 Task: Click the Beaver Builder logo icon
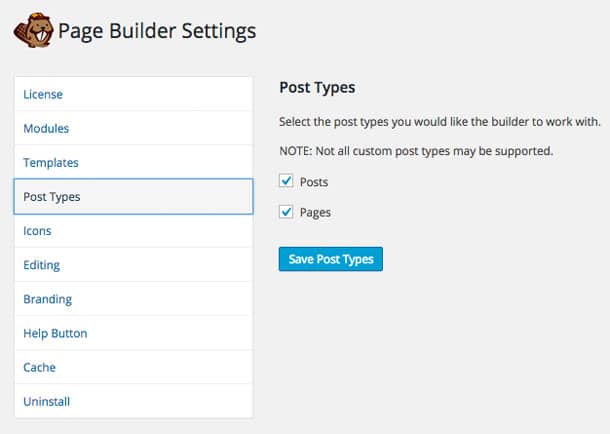coord(33,30)
